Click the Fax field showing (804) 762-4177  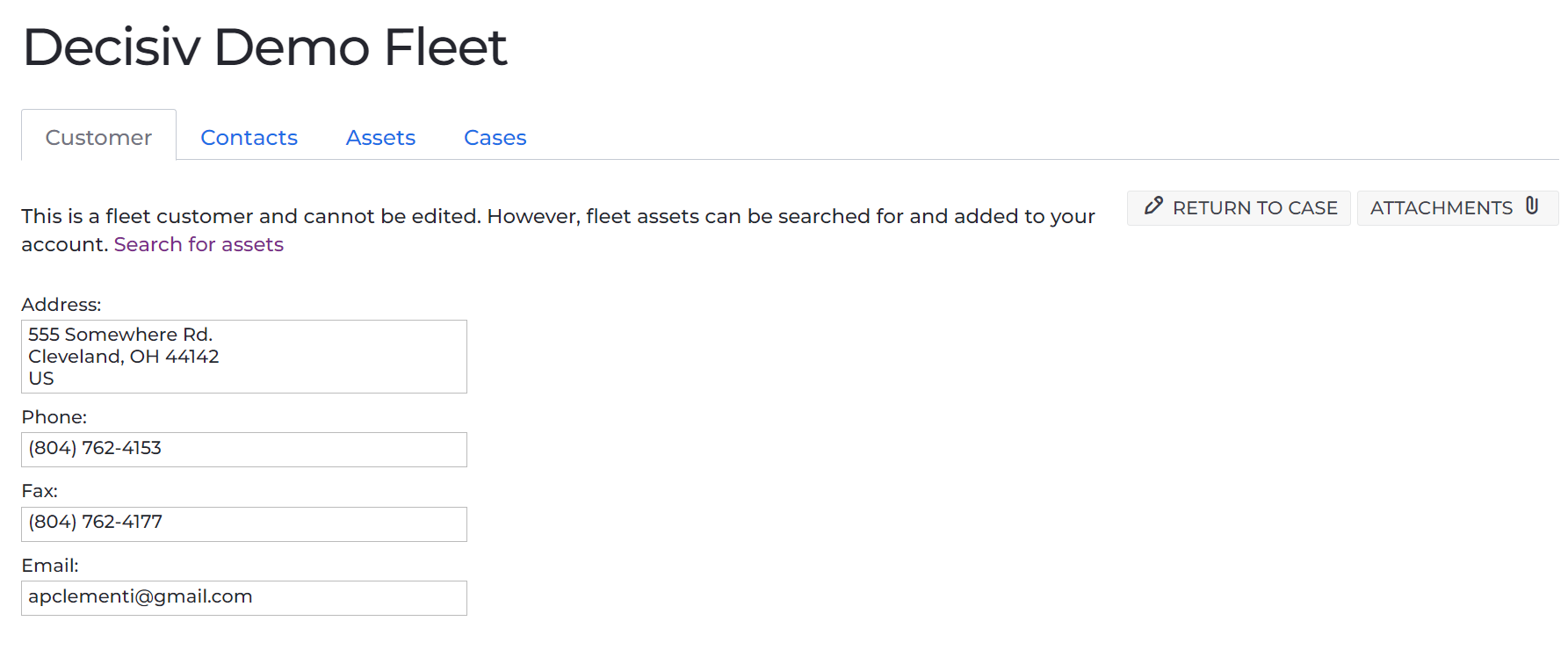pos(244,524)
